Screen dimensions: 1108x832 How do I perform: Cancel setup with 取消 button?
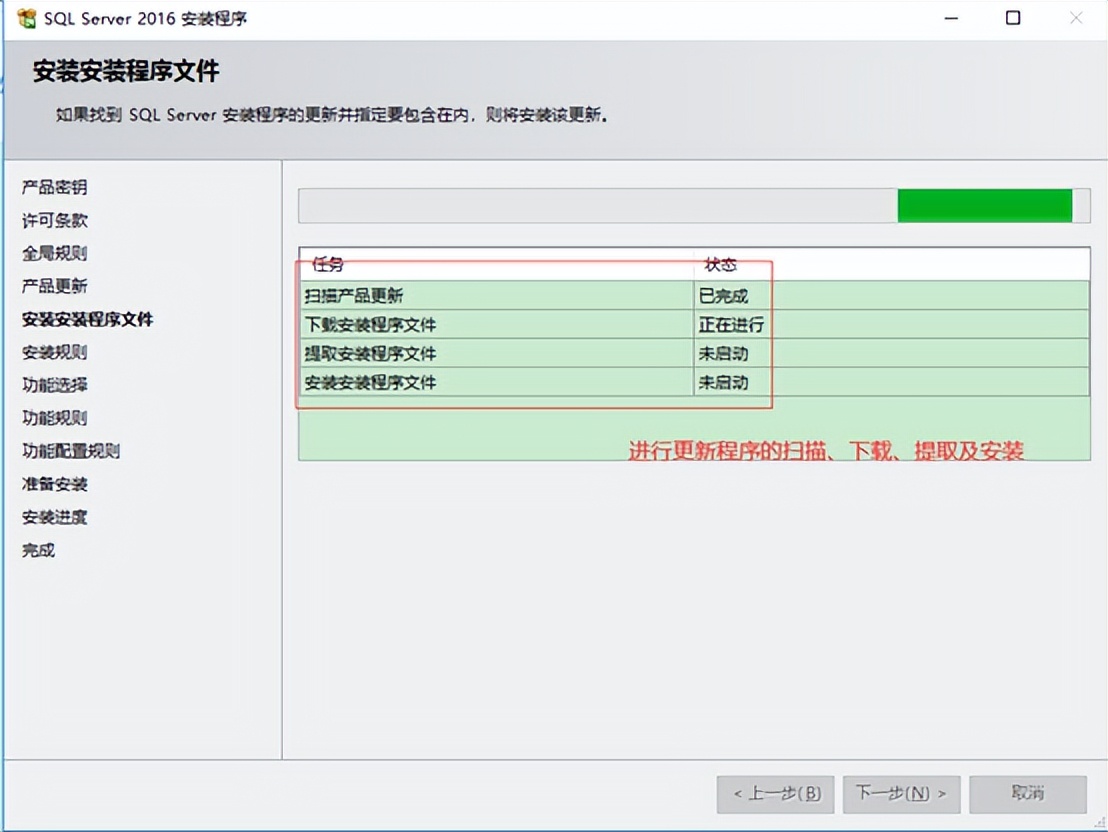(1027, 794)
